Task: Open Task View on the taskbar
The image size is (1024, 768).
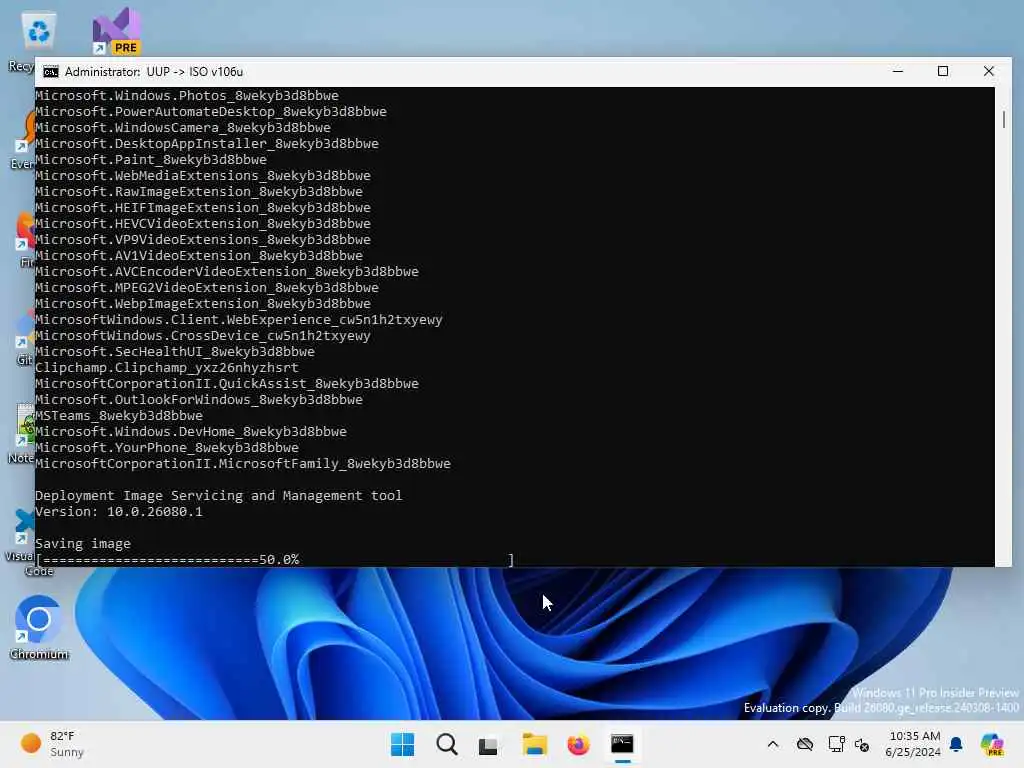Action: (x=488, y=745)
